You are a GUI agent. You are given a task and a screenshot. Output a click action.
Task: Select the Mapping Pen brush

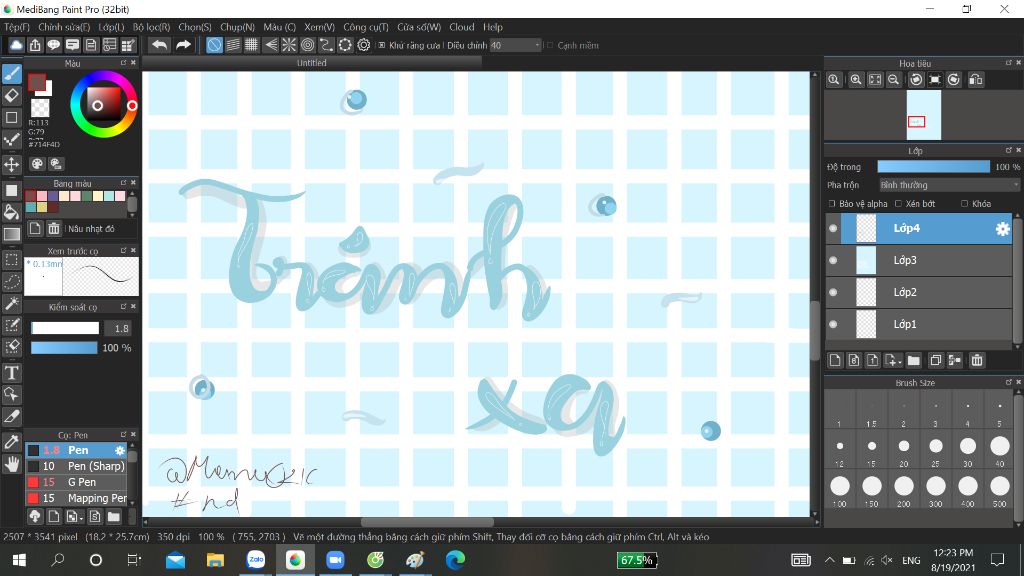tap(76, 498)
